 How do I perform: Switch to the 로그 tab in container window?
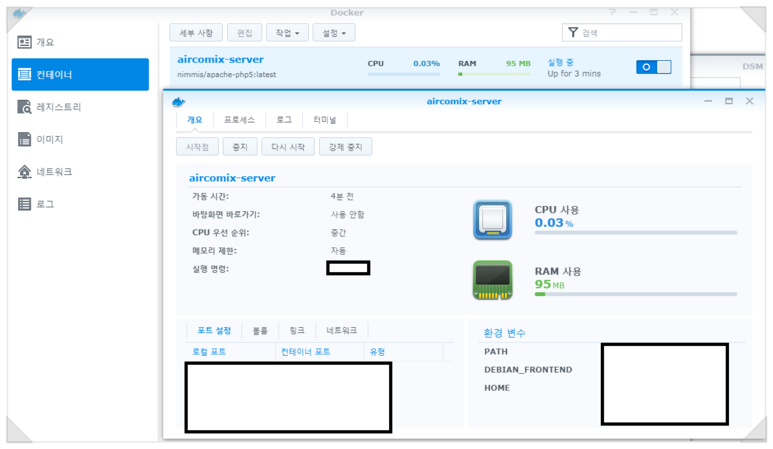click(x=284, y=120)
